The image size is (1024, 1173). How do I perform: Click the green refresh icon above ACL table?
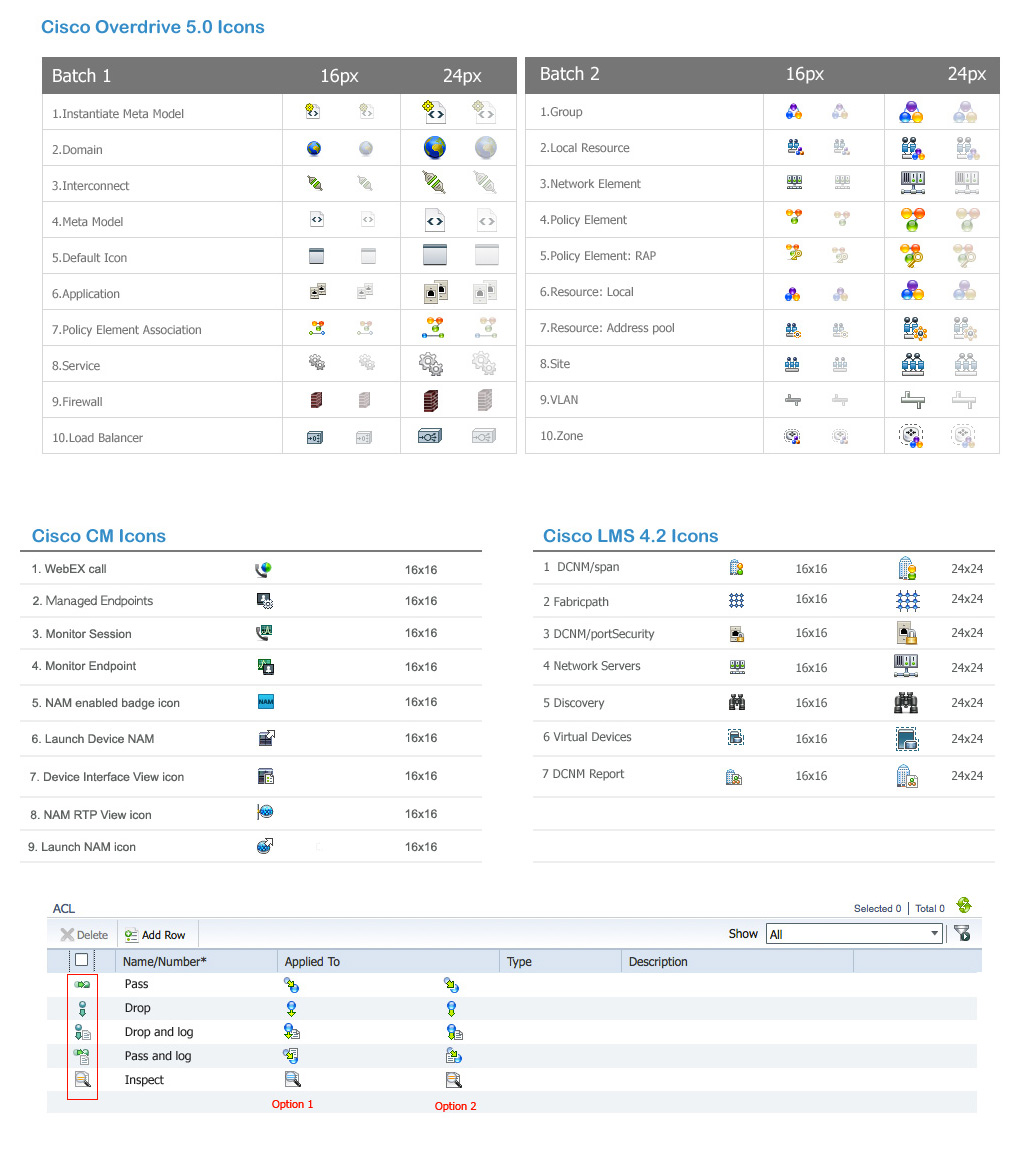[964, 906]
